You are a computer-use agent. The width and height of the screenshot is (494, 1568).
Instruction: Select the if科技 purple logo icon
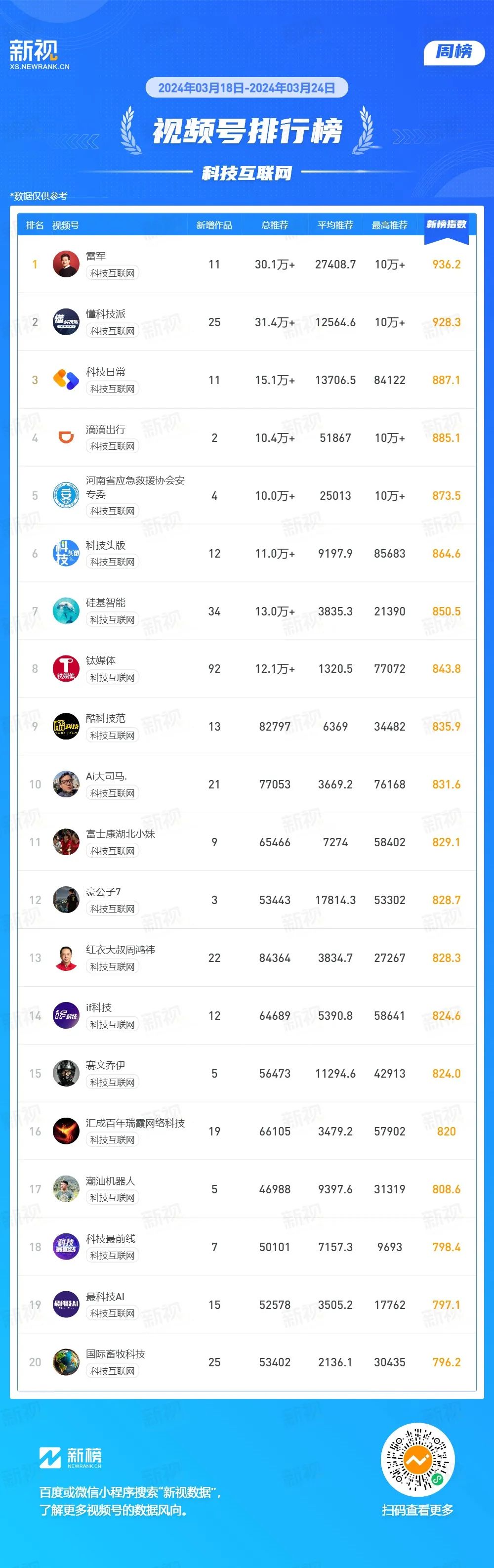pos(66,1015)
